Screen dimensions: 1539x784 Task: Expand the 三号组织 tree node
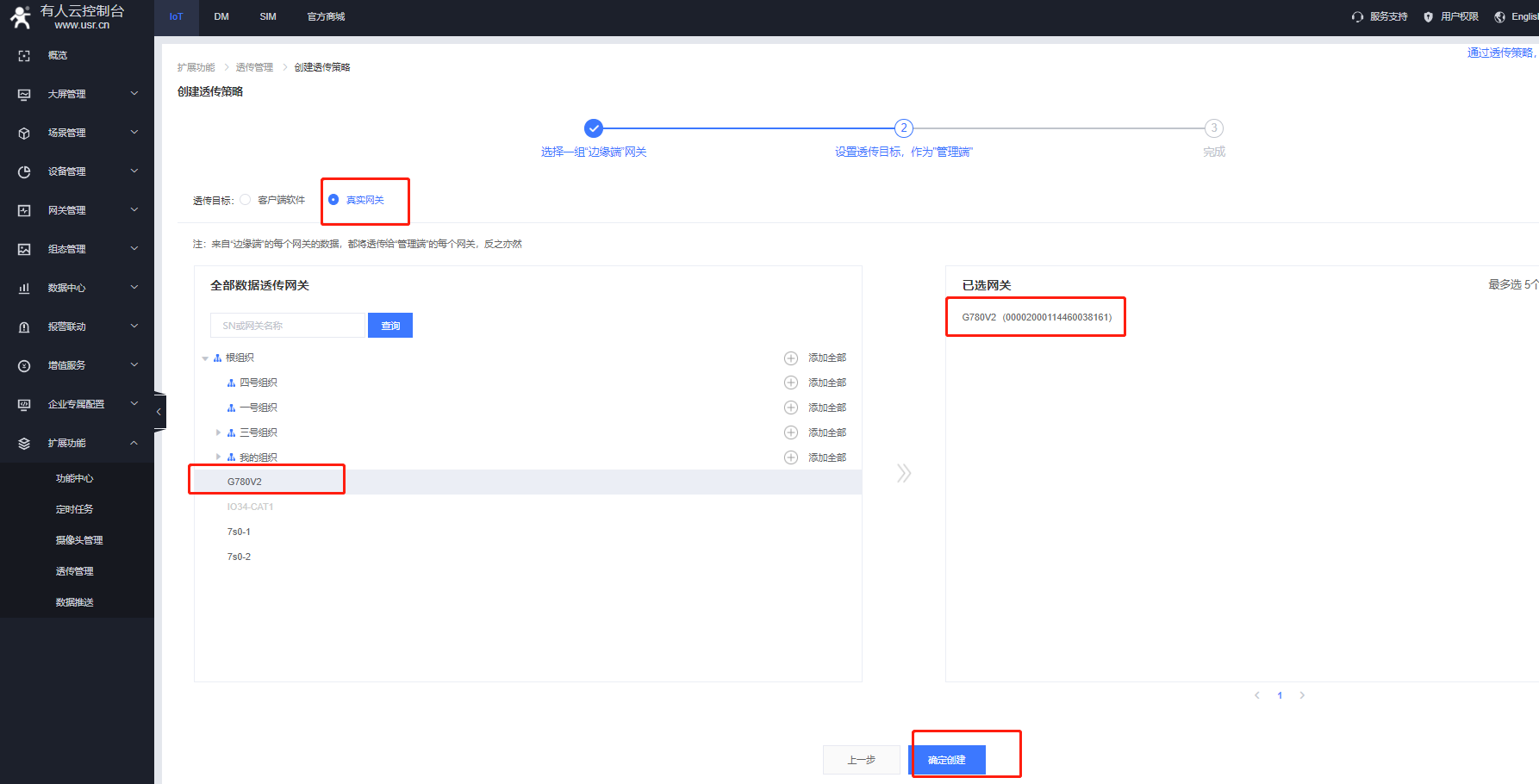218,432
